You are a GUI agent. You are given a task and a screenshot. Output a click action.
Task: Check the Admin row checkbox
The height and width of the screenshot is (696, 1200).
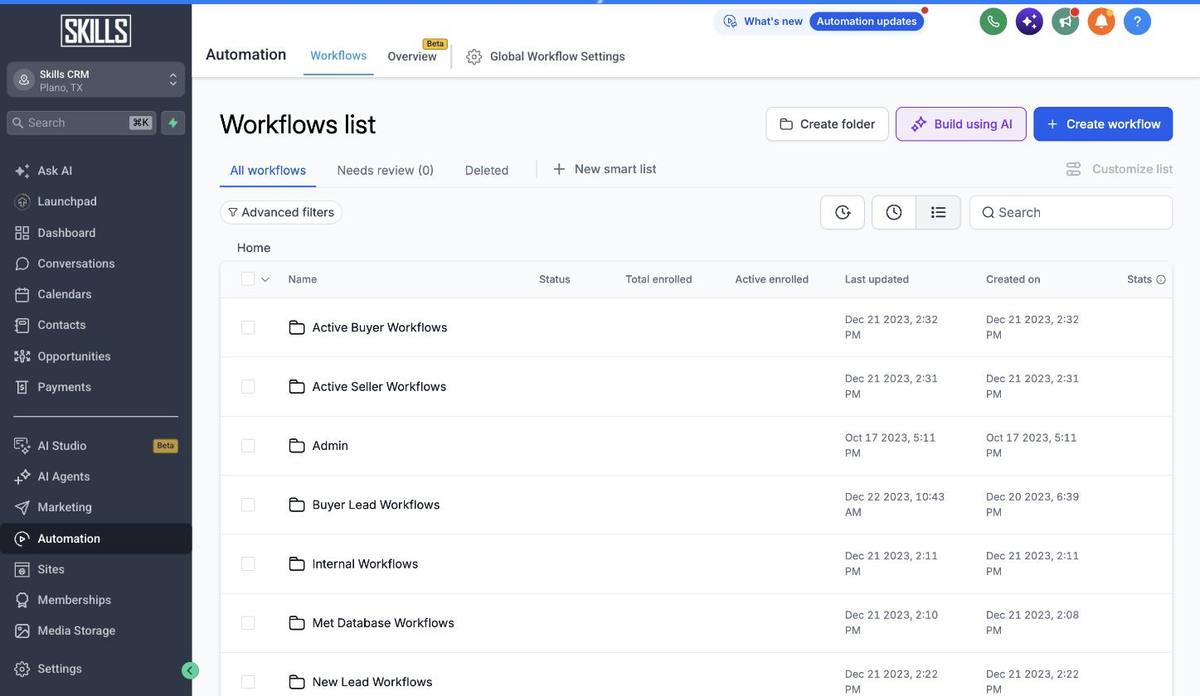248,445
